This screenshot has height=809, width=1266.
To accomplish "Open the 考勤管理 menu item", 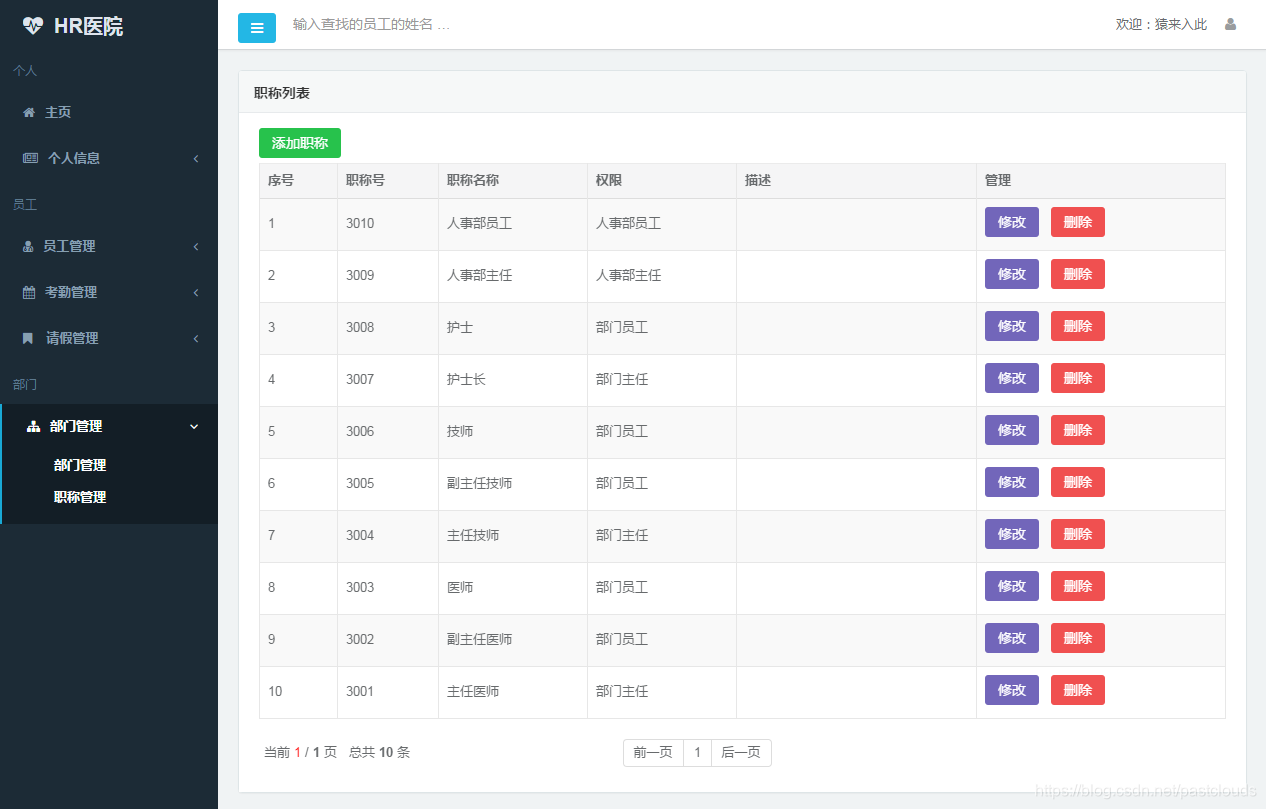I will (x=109, y=292).
